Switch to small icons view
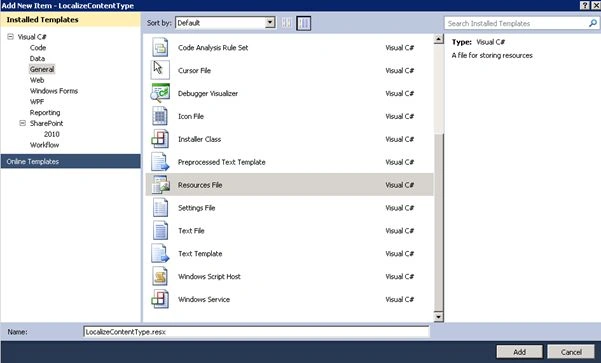 286,23
